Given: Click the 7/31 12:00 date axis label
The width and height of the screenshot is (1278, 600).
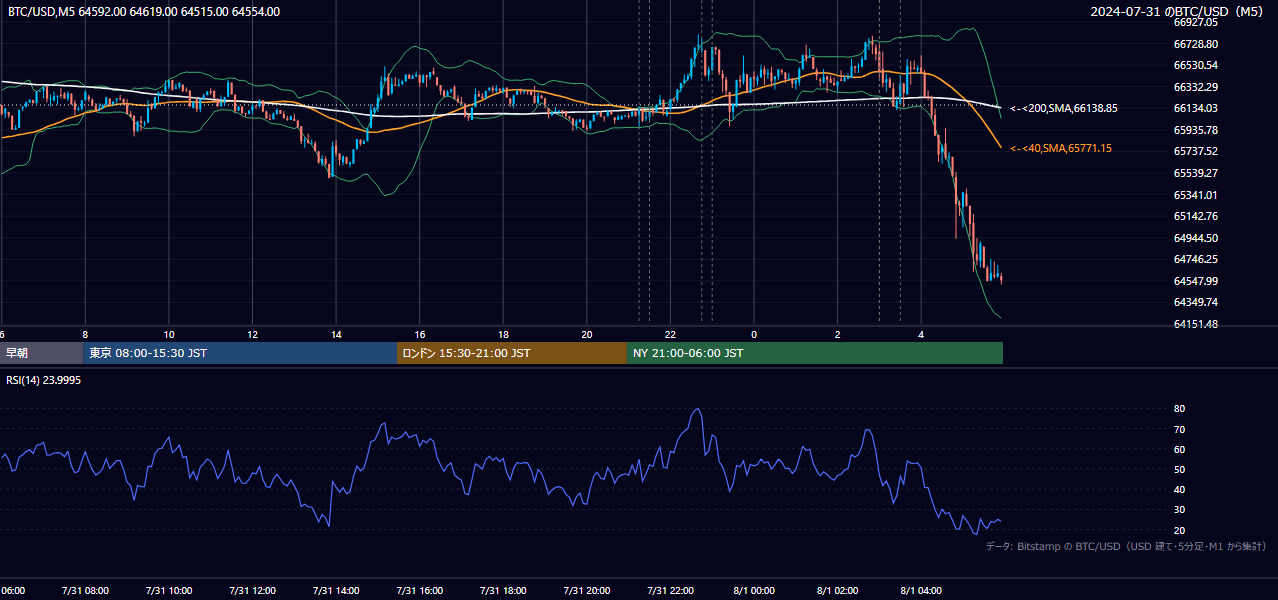Looking at the screenshot, I should point(253,591).
